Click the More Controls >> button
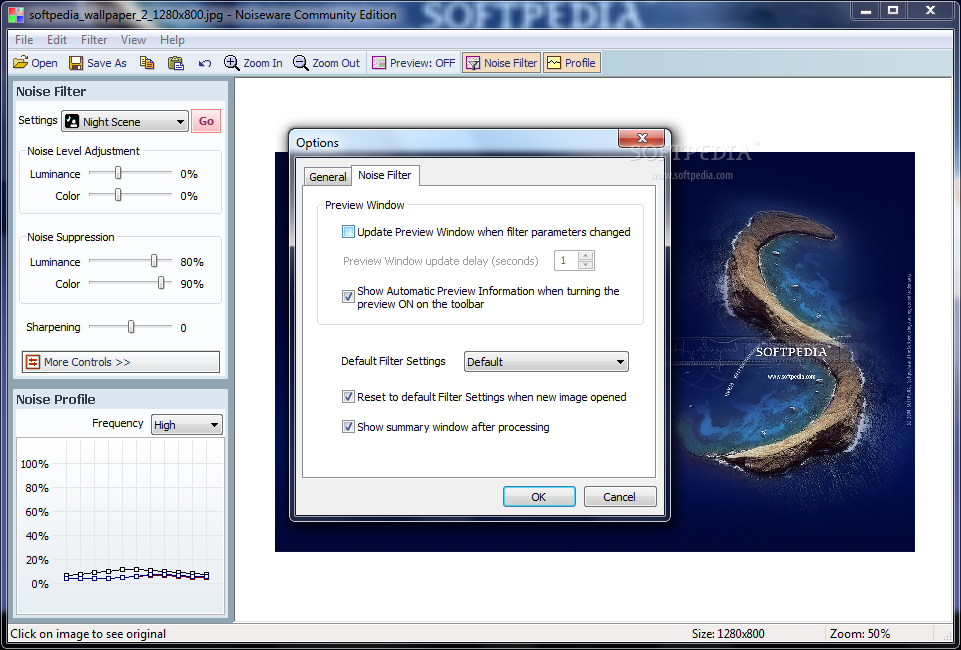Image resolution: width=961 pixels, height=650 pixels. pyautogui.click(x=121, y=362)
